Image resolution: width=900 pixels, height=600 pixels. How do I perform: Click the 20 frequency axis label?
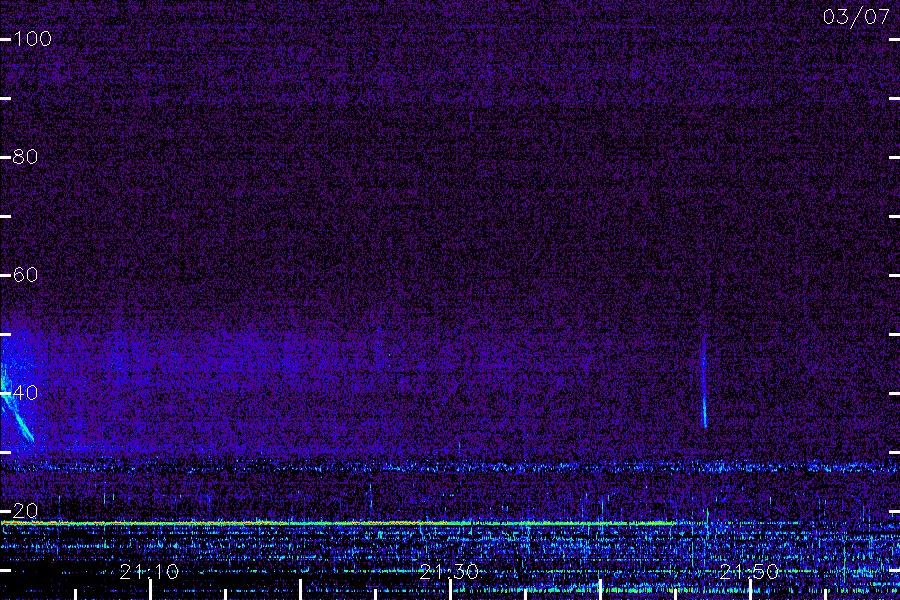point(25,510)
